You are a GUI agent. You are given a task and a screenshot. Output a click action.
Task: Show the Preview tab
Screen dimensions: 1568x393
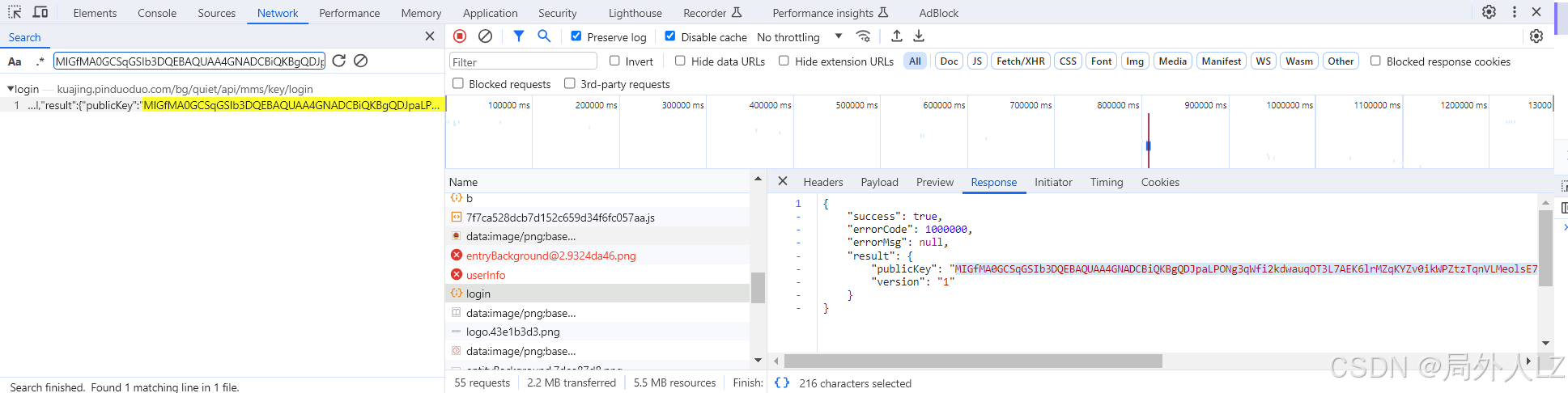935,182
